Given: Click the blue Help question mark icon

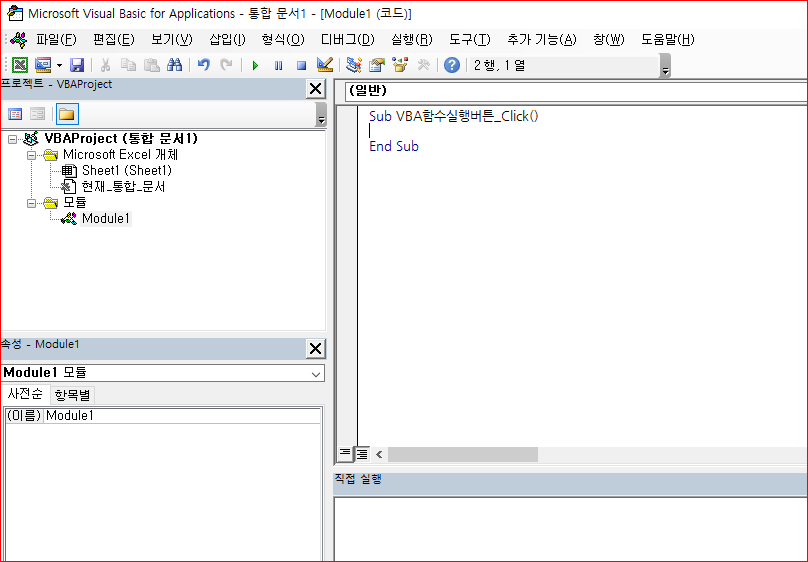Looking at the screenshot, I should tap(452, 65).
